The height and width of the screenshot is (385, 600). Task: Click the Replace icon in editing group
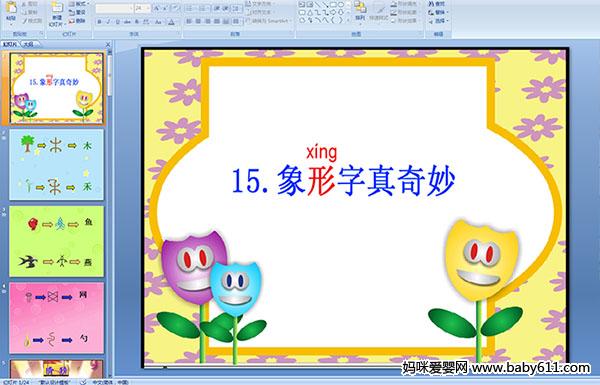pyautogui.click(x=437, y=12)
